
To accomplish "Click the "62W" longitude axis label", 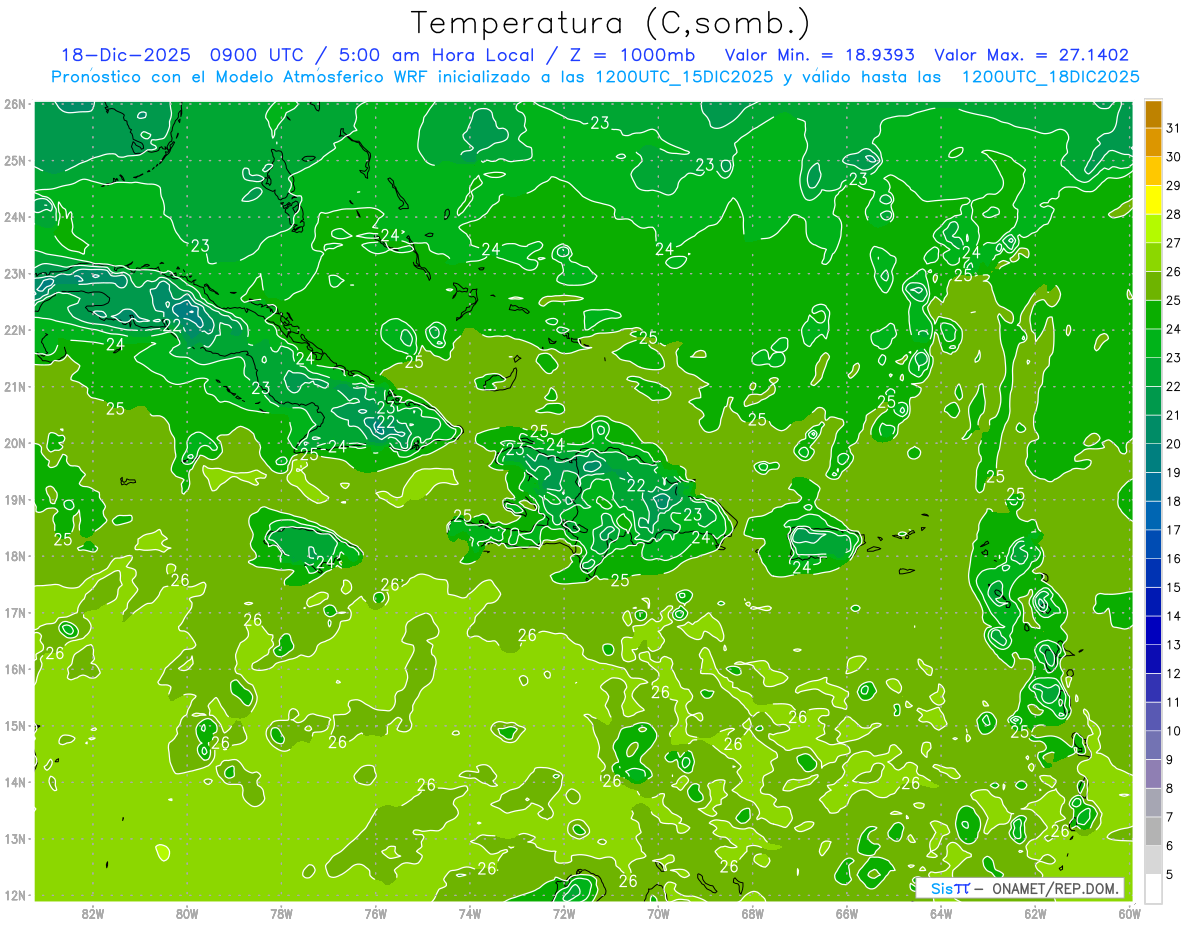I will pos(1035,914).
